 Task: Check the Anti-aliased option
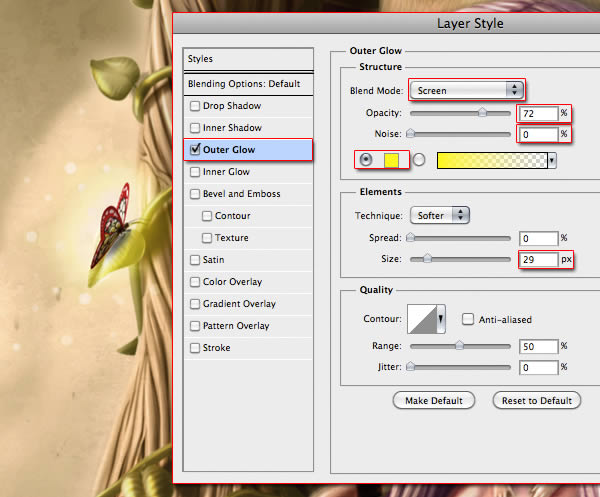coord(468,319)
